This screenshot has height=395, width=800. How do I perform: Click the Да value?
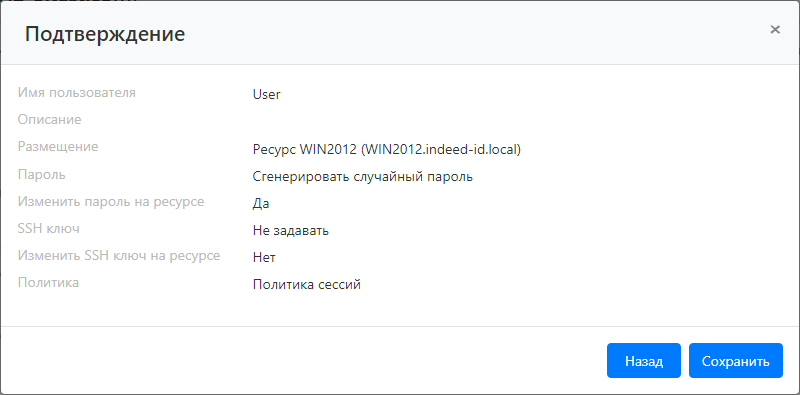pos(261,204)
